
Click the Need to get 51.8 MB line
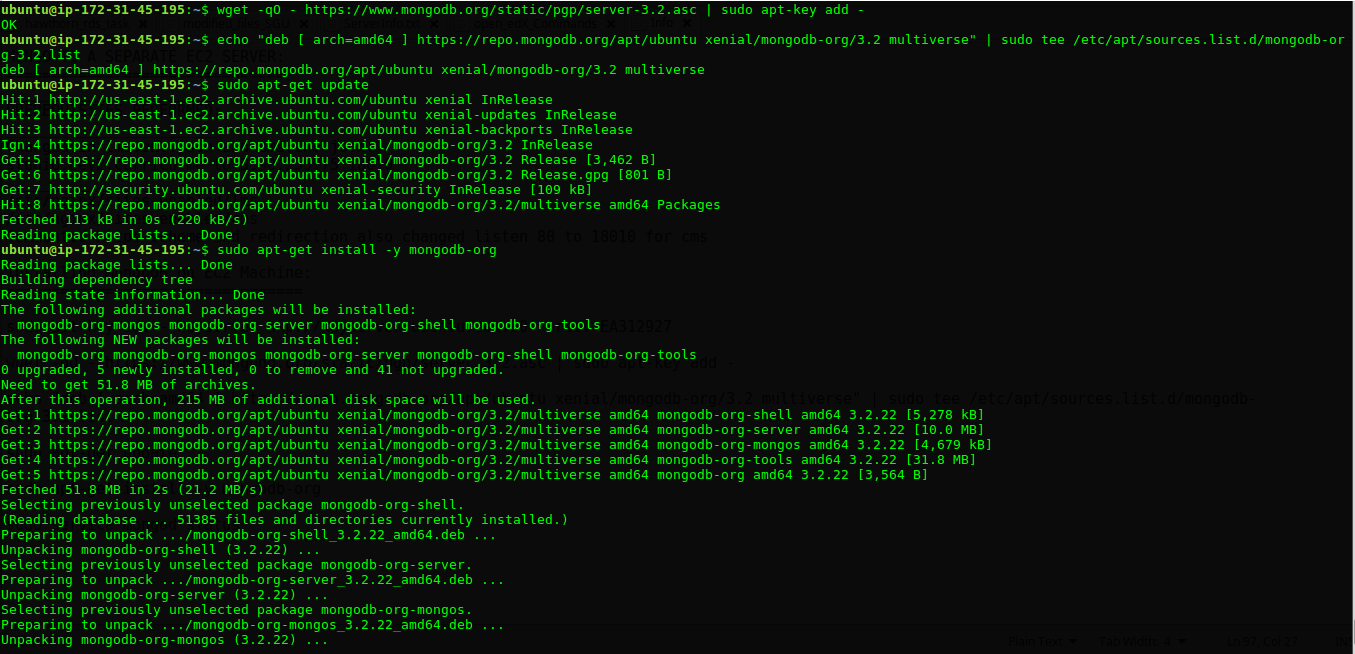(x=115, y=385)
